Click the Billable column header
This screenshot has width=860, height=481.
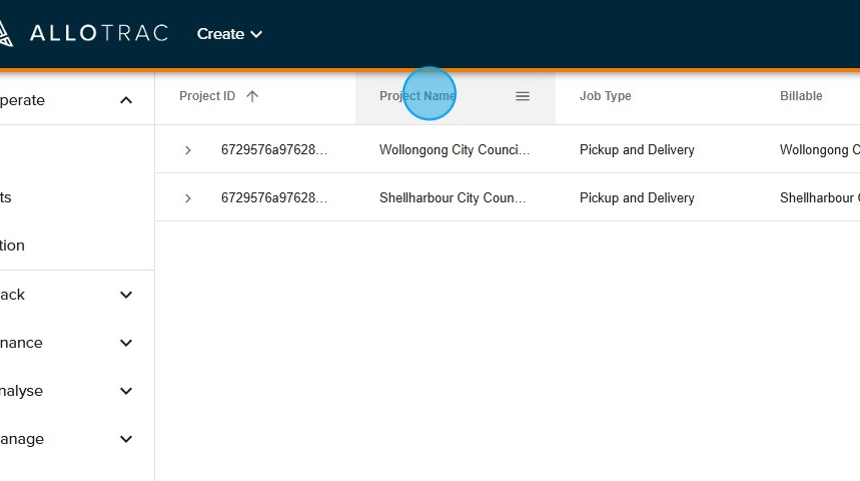[801, 96]
